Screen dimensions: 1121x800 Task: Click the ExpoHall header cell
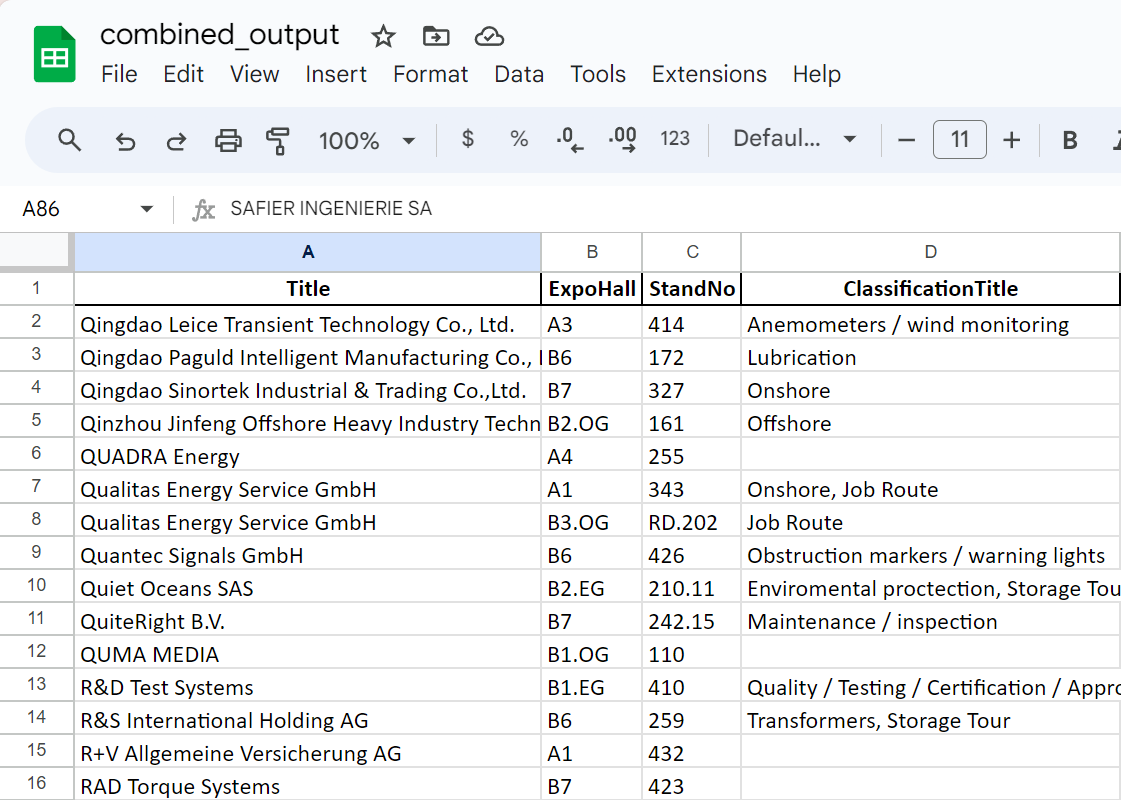click(x=592, y=289)
